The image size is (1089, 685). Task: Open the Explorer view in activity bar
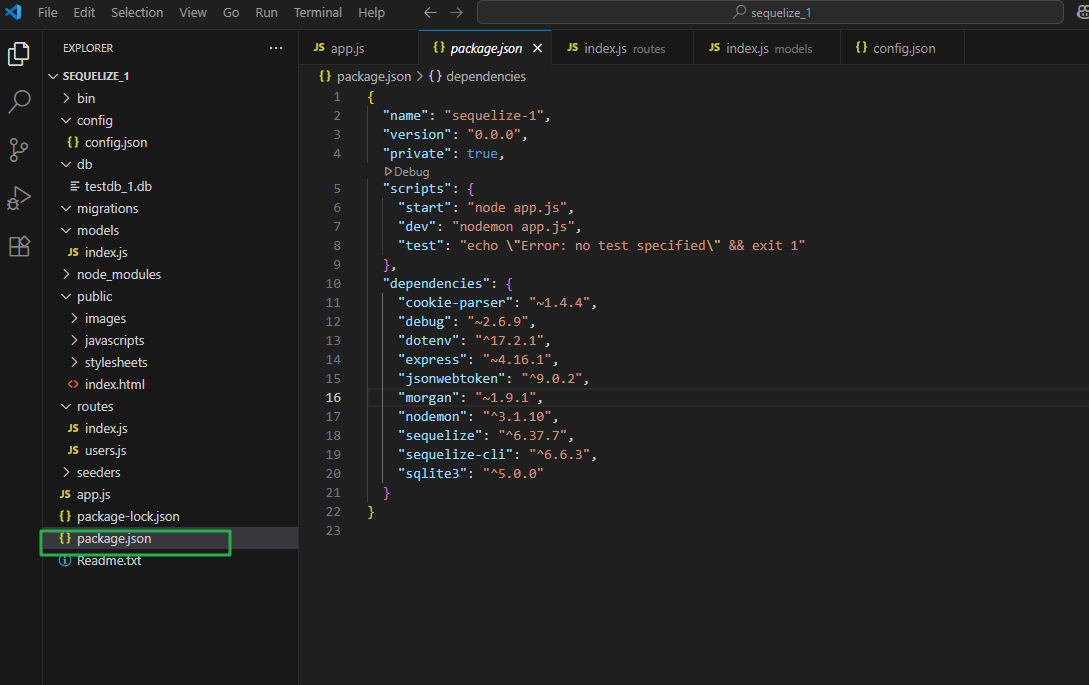(19, 53)
